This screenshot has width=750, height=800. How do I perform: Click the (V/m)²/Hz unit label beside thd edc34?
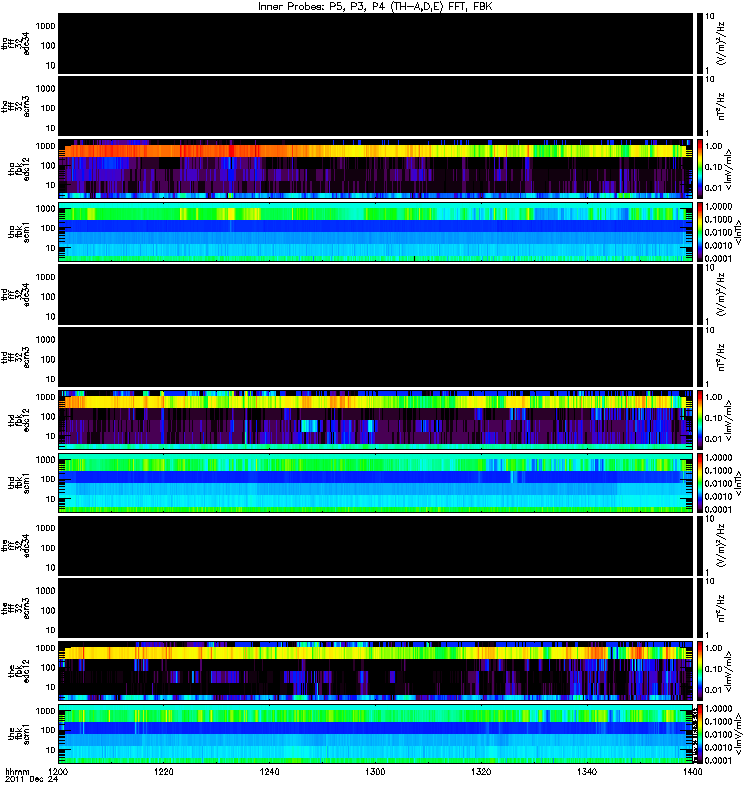tap(721, 294)
